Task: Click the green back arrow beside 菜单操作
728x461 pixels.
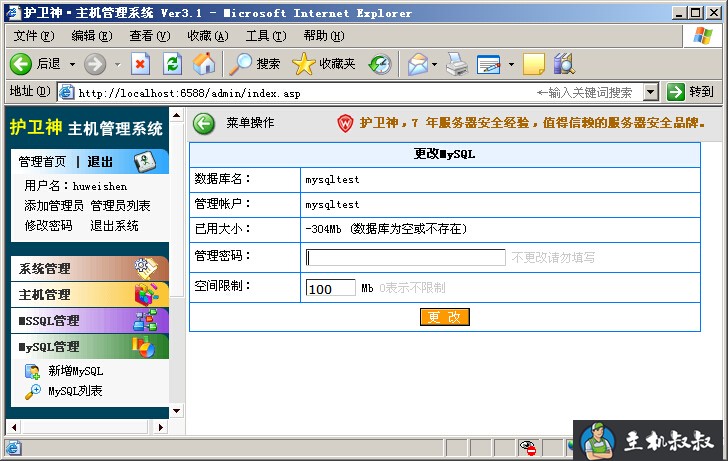Action: 204,123
